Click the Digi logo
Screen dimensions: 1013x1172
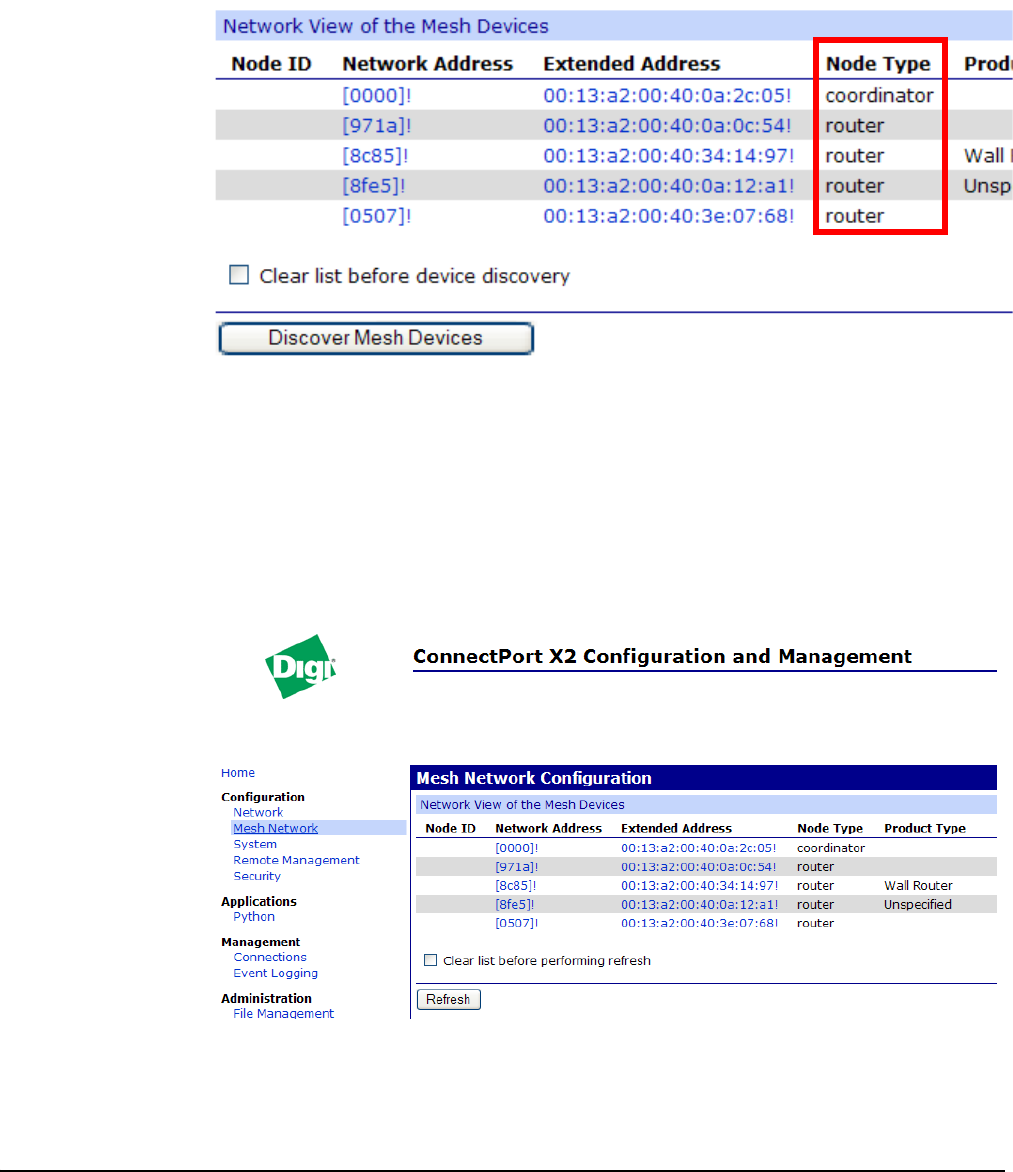click(301, 666)
